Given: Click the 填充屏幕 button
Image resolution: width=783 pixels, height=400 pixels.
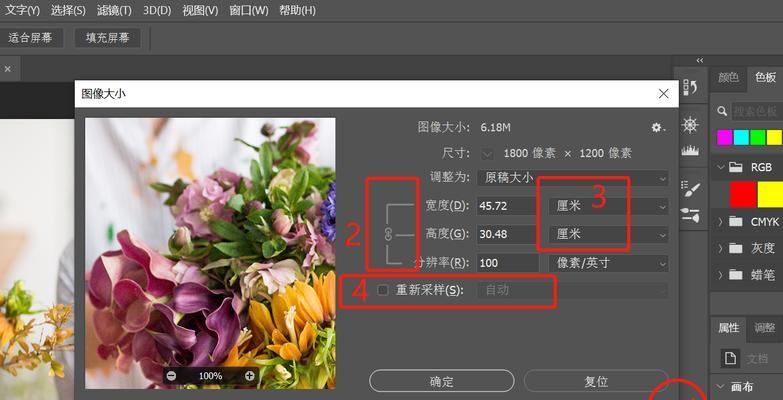Looking at the screenshot, I should (x=107, y=38).
